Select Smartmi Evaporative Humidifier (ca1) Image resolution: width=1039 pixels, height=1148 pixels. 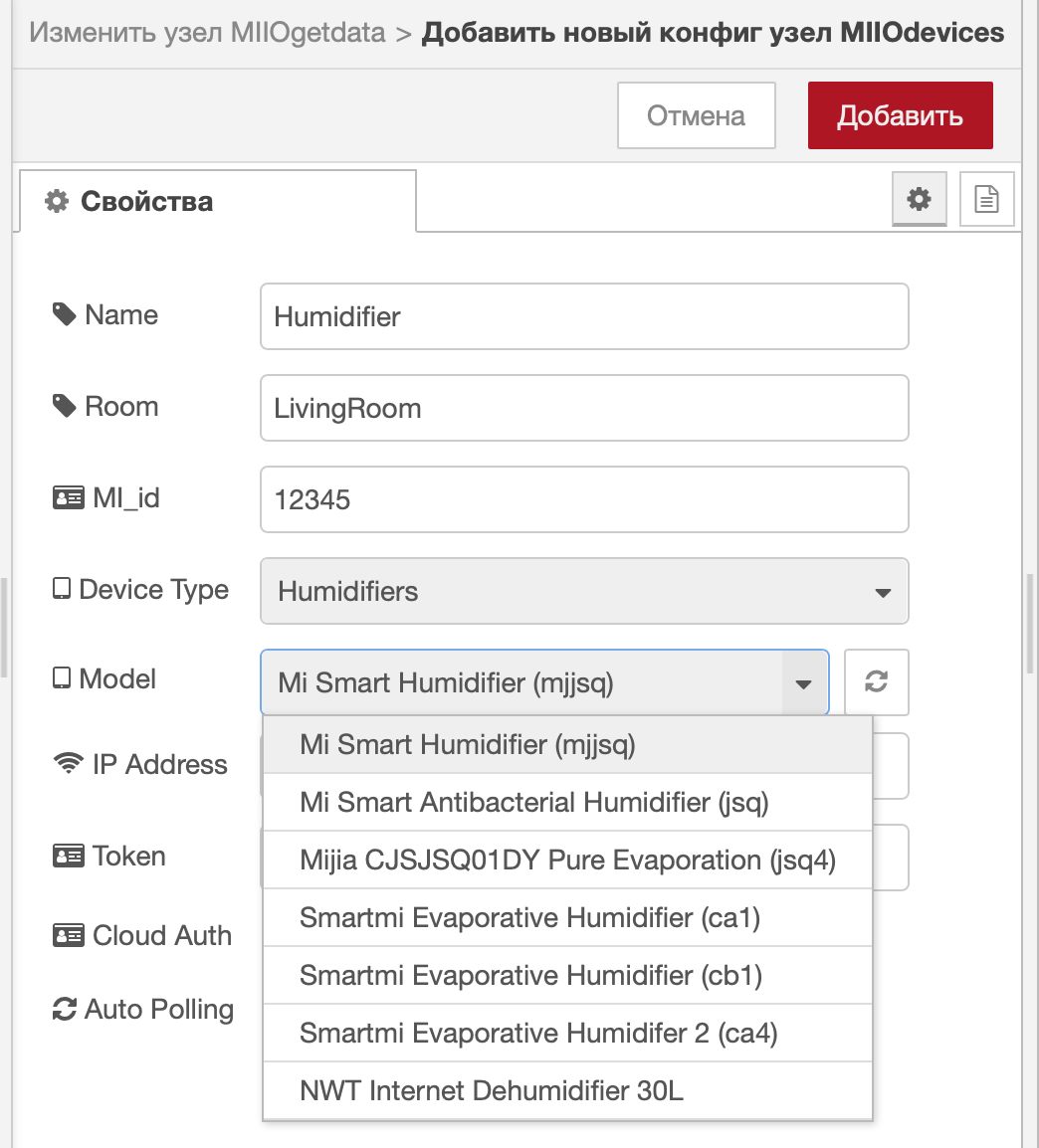point(567,918)
